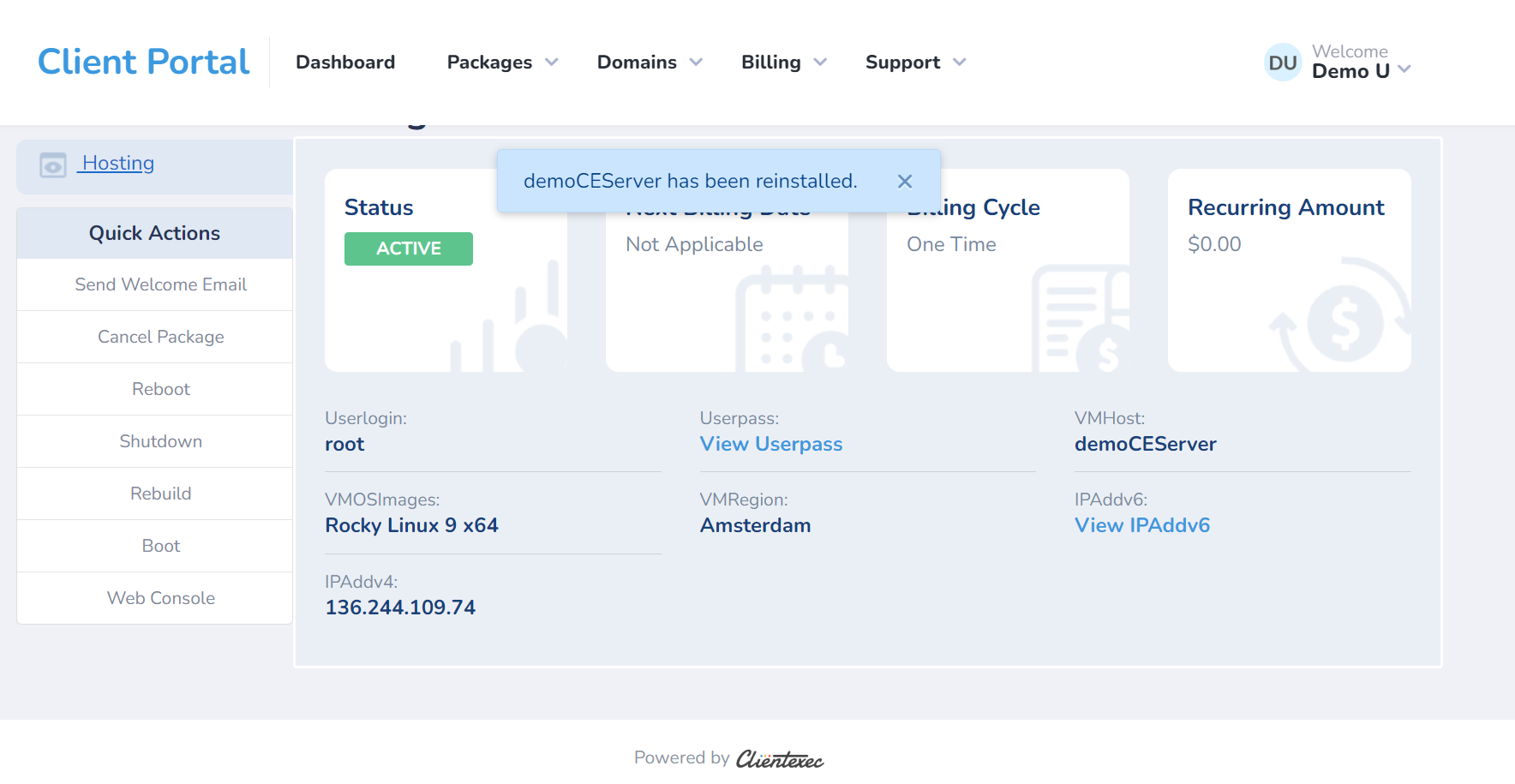Select the $0.00 recurring amount

1214,244
